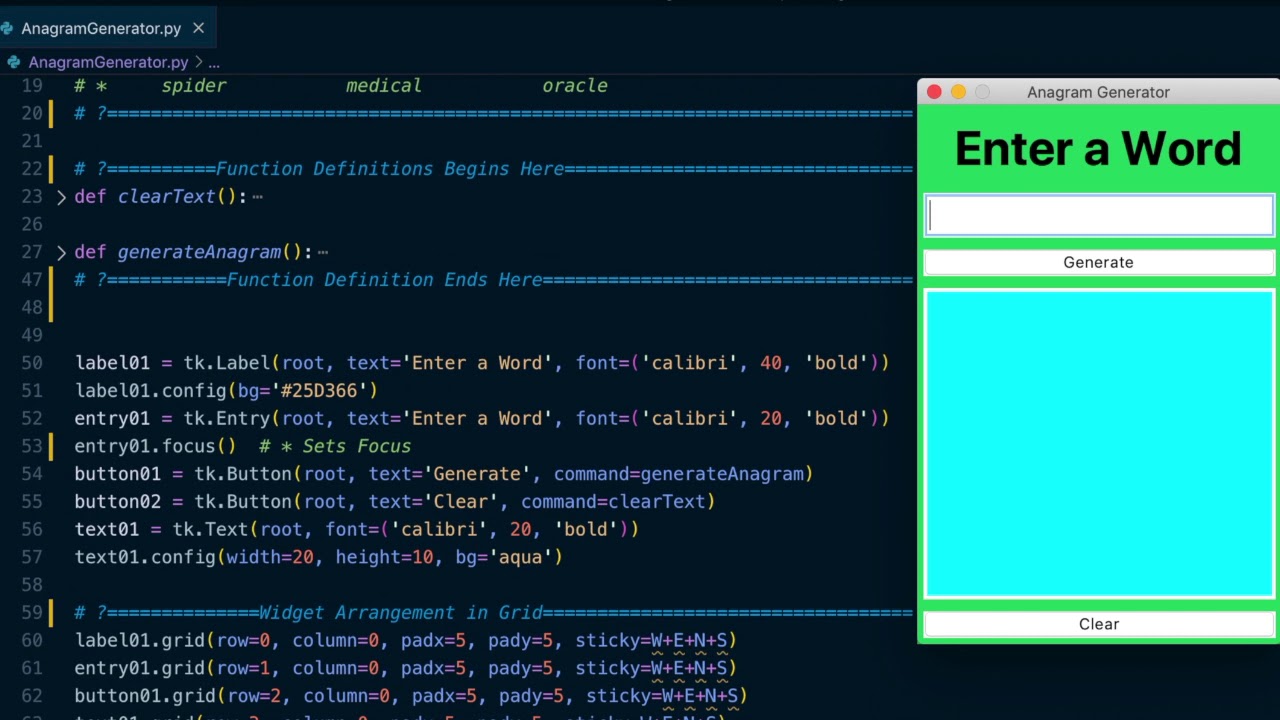Click the word 'spider' in comment line 19
The height and width of the screenshot is (720, 1280).
[x=194, y=86]
